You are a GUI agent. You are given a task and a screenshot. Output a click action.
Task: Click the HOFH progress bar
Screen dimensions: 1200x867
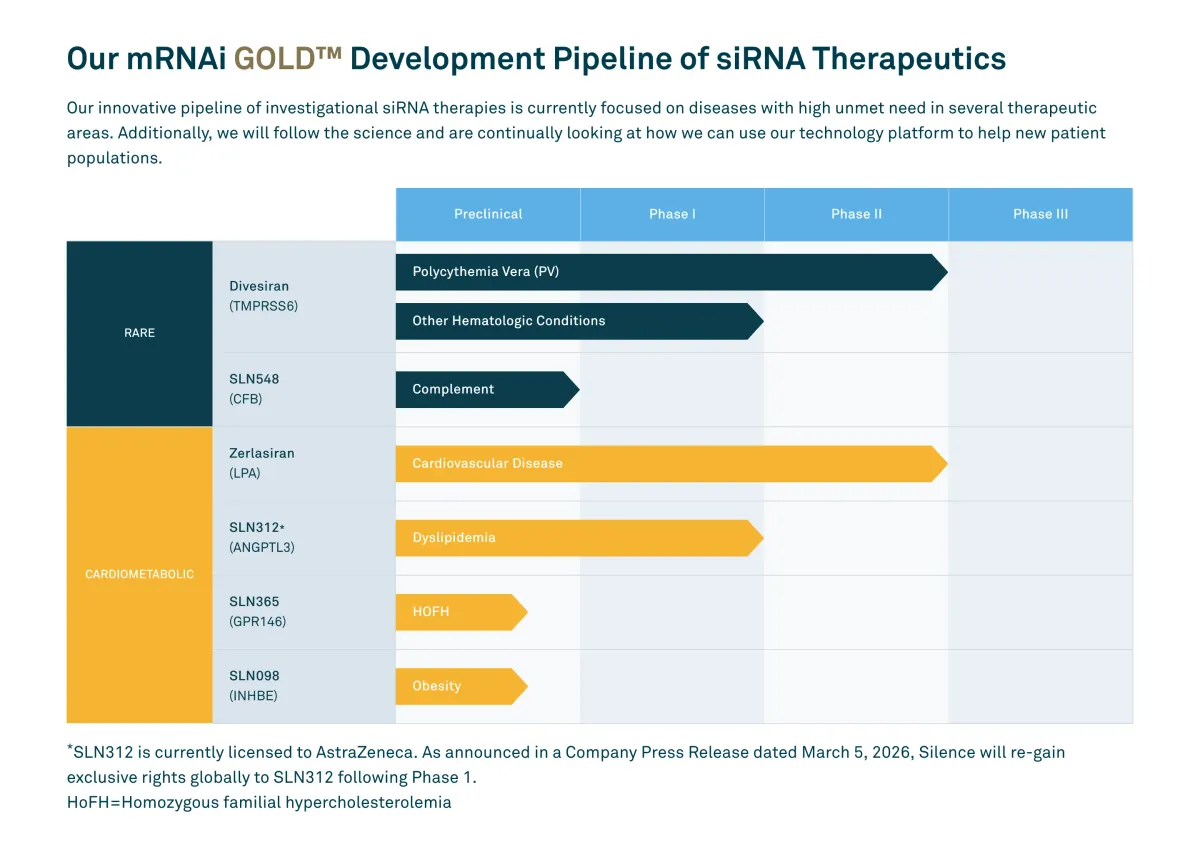(461, 612)
